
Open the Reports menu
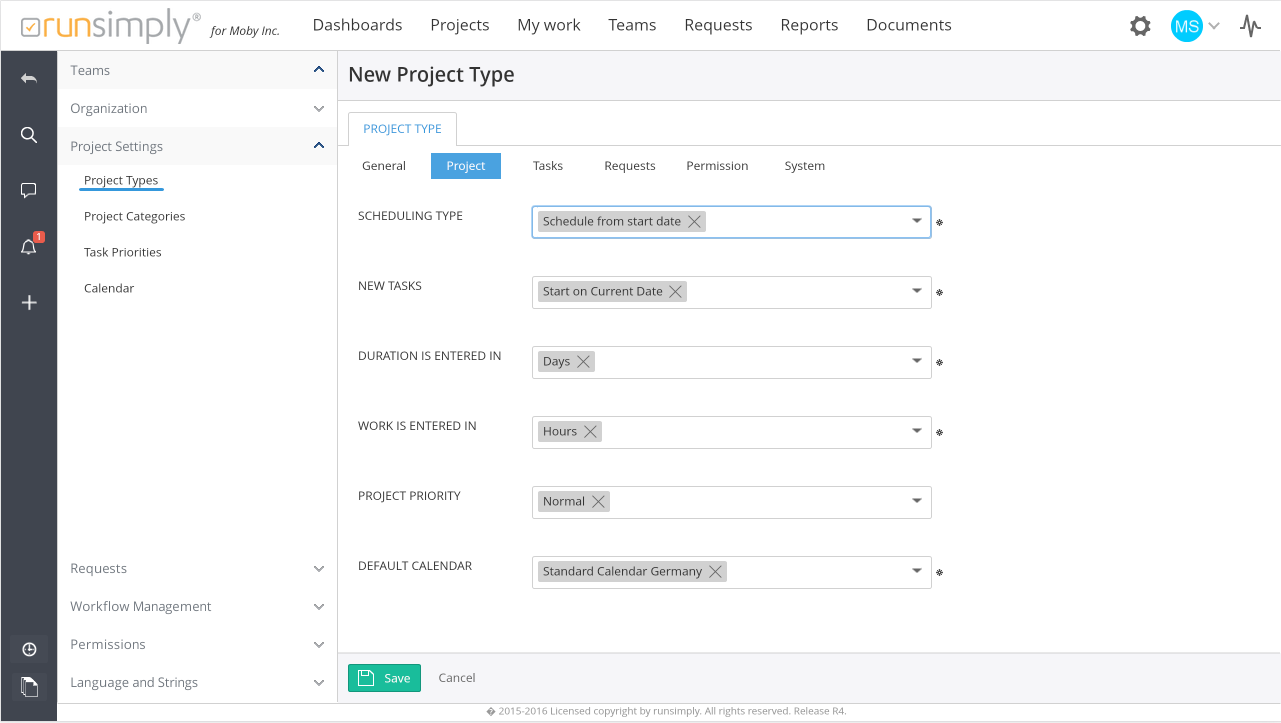click(809, 25)
